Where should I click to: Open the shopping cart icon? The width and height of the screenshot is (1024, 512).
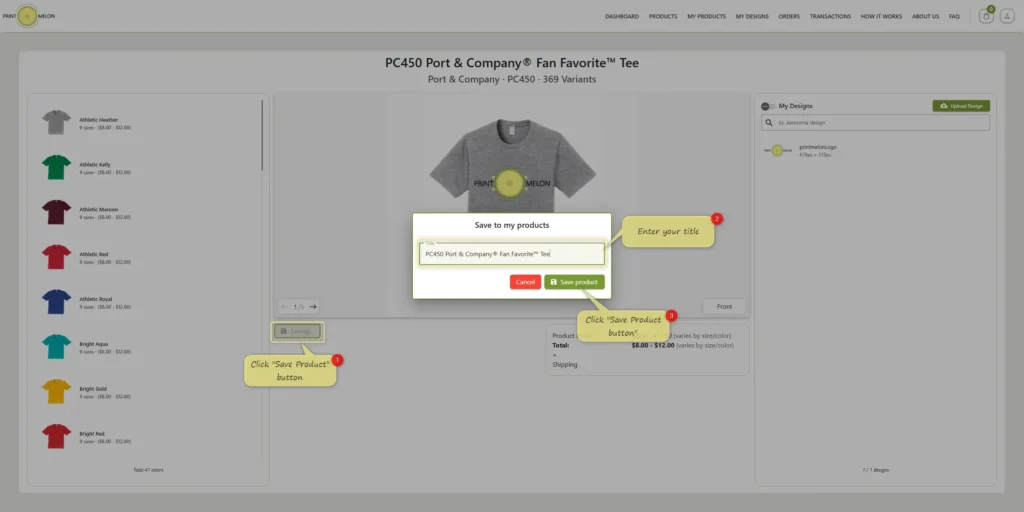(986, 17)
